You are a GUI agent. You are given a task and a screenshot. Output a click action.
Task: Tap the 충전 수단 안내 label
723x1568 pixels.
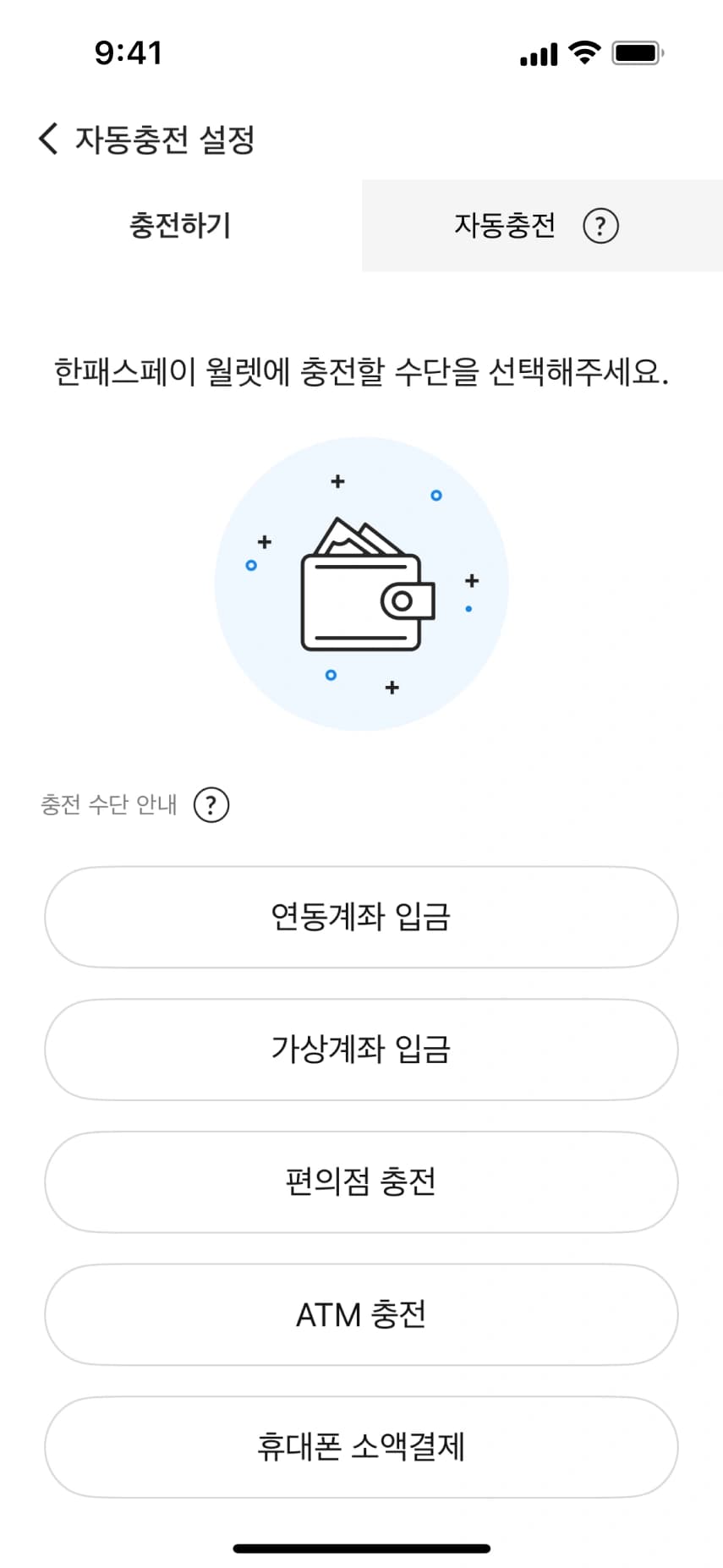tap(109, 804)
